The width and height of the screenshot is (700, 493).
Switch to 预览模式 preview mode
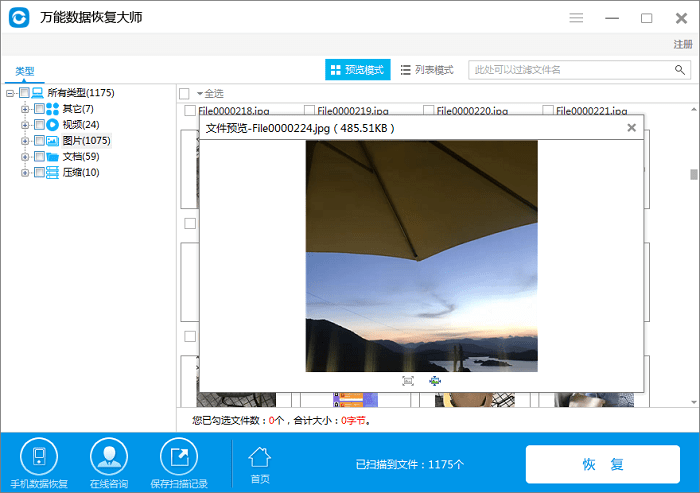coord(358,70)
